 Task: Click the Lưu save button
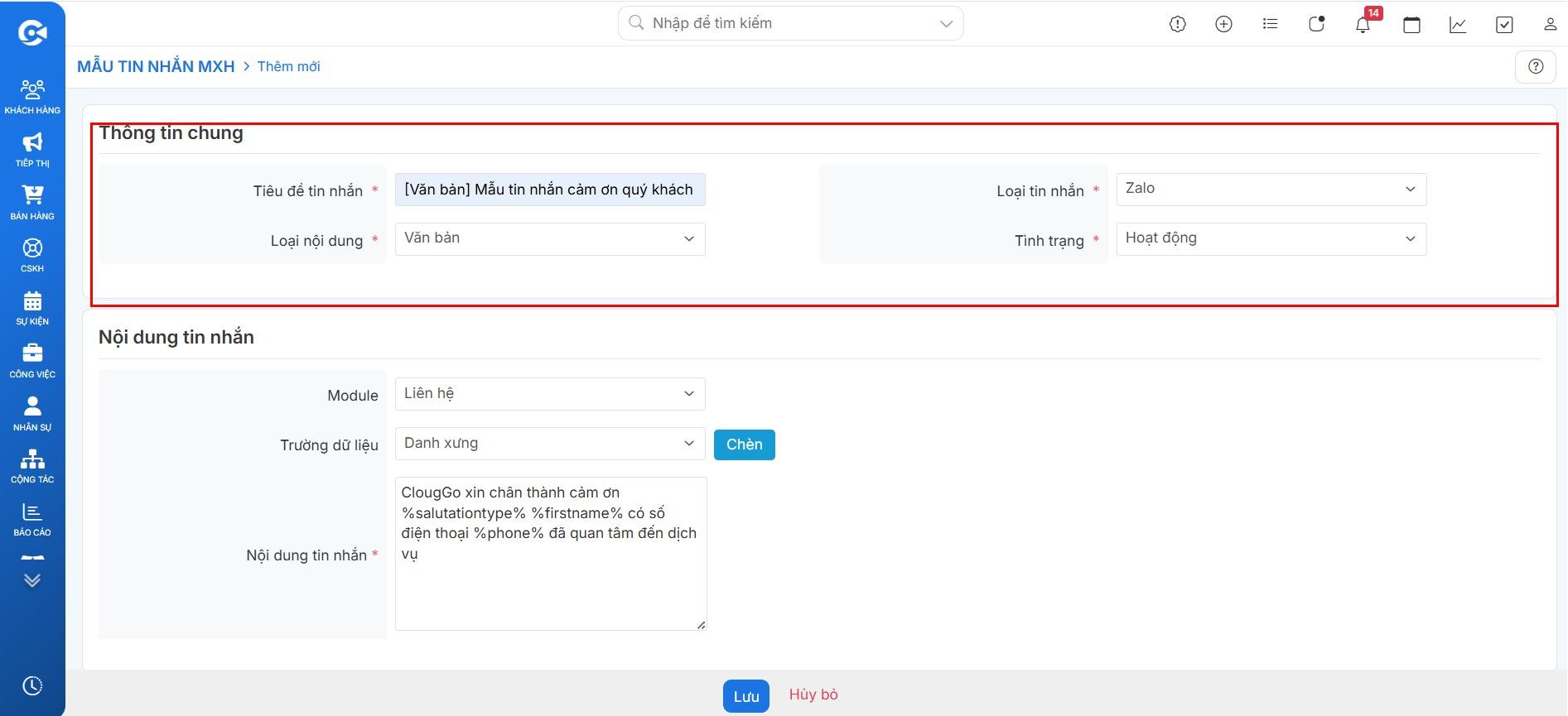pos(746,696)
